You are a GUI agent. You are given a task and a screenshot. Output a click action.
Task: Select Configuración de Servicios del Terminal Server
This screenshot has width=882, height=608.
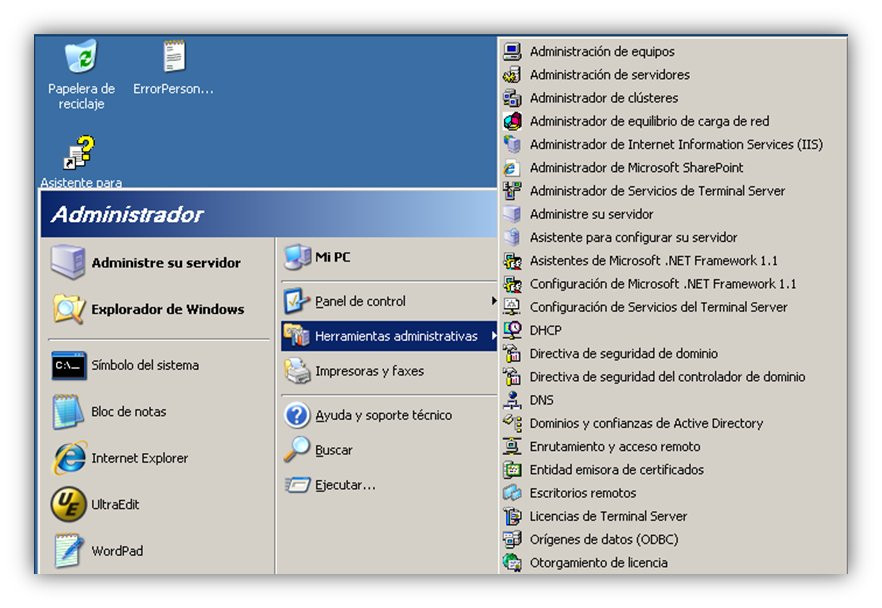673,307
